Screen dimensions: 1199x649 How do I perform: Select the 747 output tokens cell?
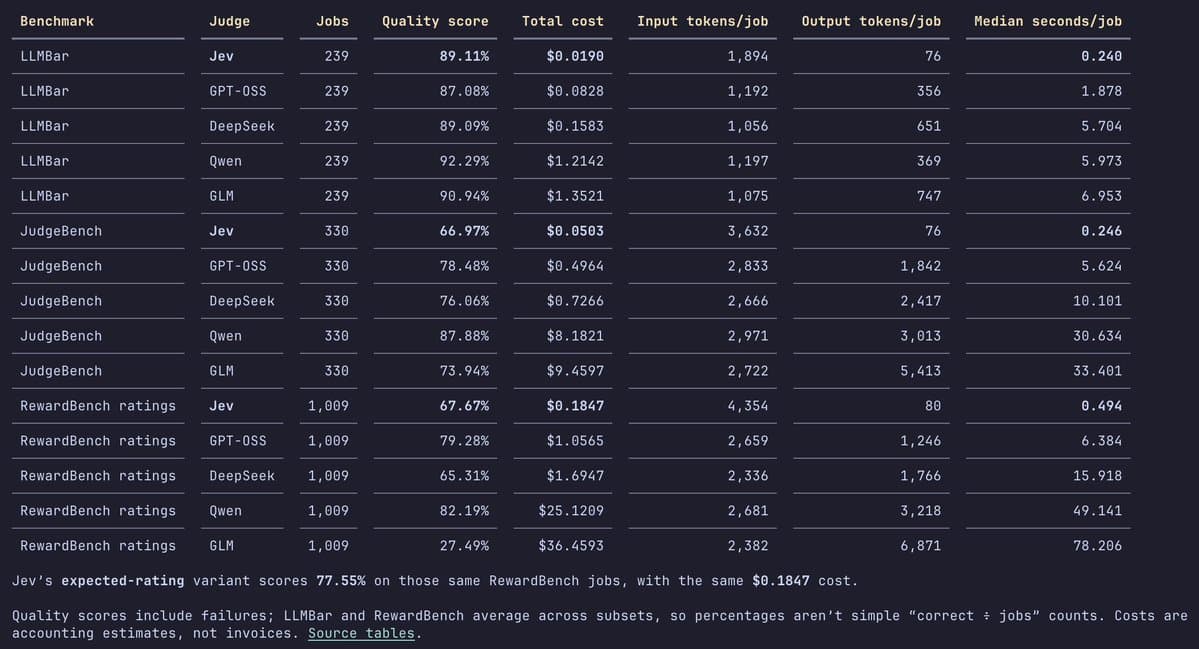tap(929, 196)
